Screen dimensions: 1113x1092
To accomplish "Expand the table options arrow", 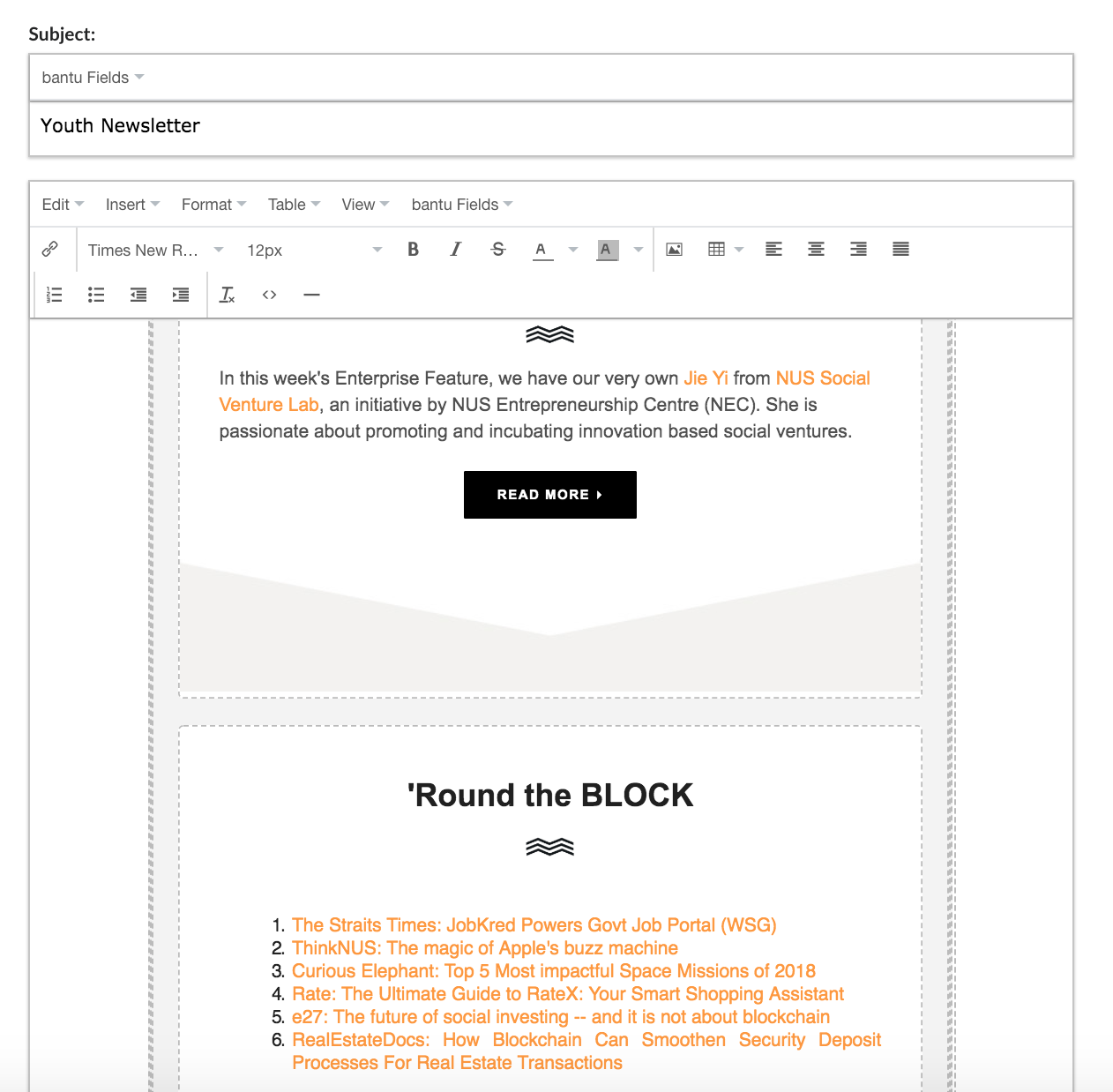I will pos(739,250).
